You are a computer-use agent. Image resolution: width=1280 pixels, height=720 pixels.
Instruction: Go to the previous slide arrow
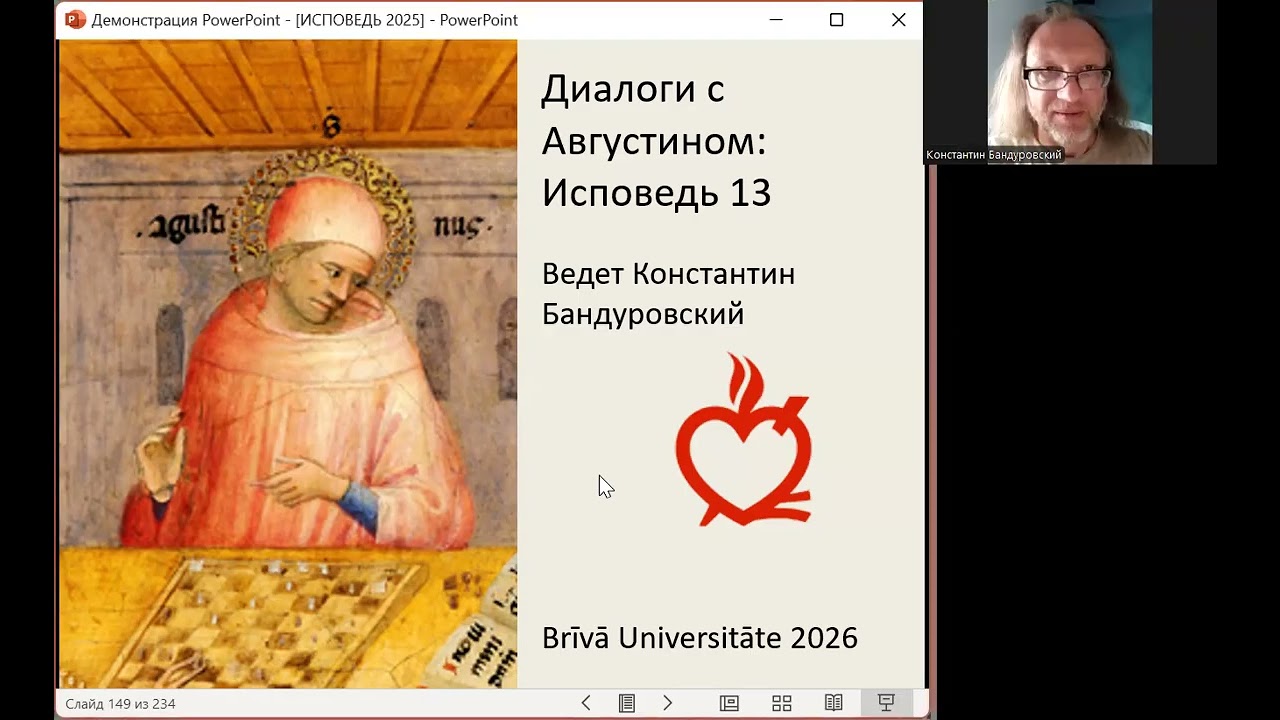[586, 703]
